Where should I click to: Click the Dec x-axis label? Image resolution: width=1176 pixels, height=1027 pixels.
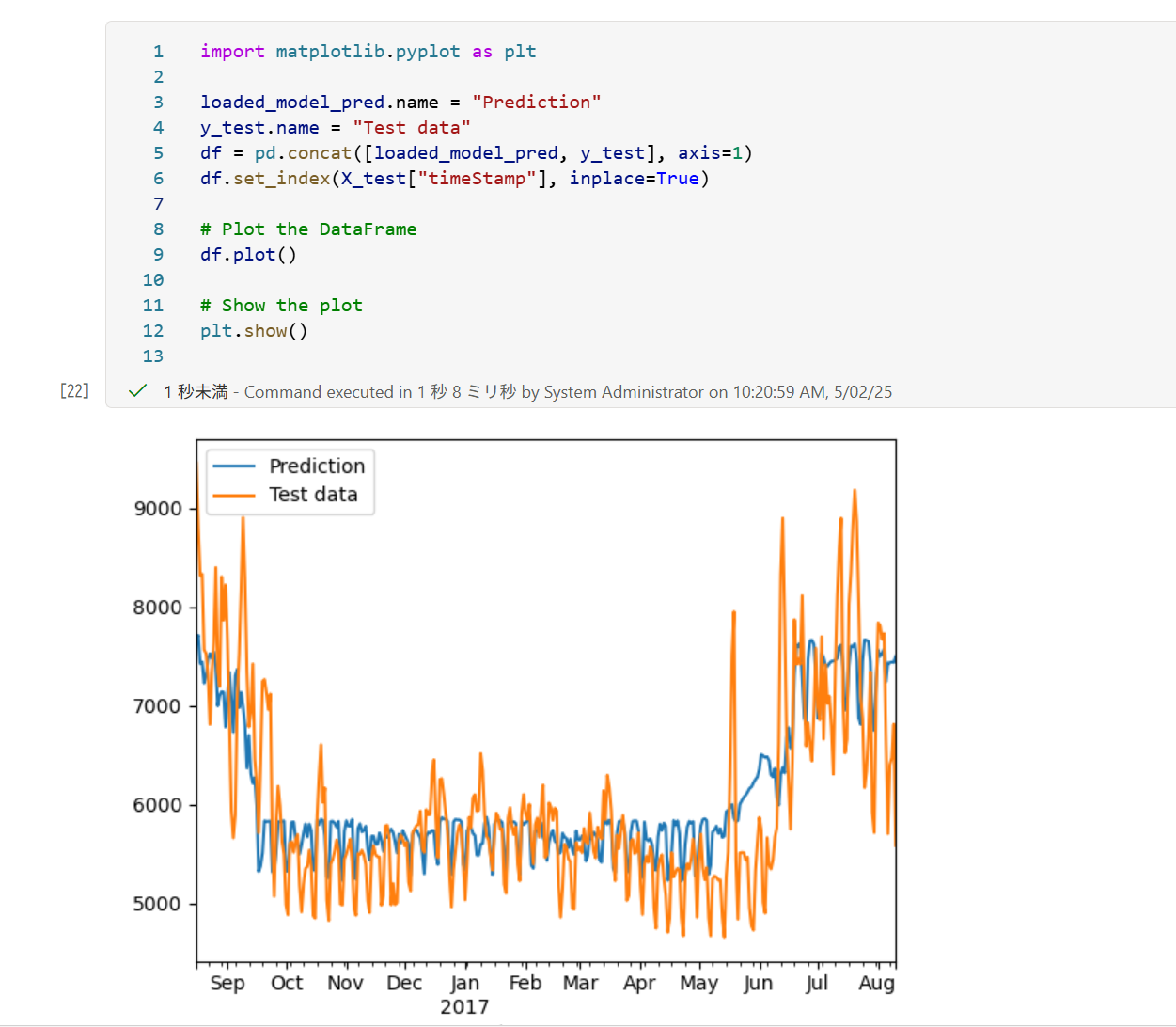pyautogui.click(x=404, y=983)
